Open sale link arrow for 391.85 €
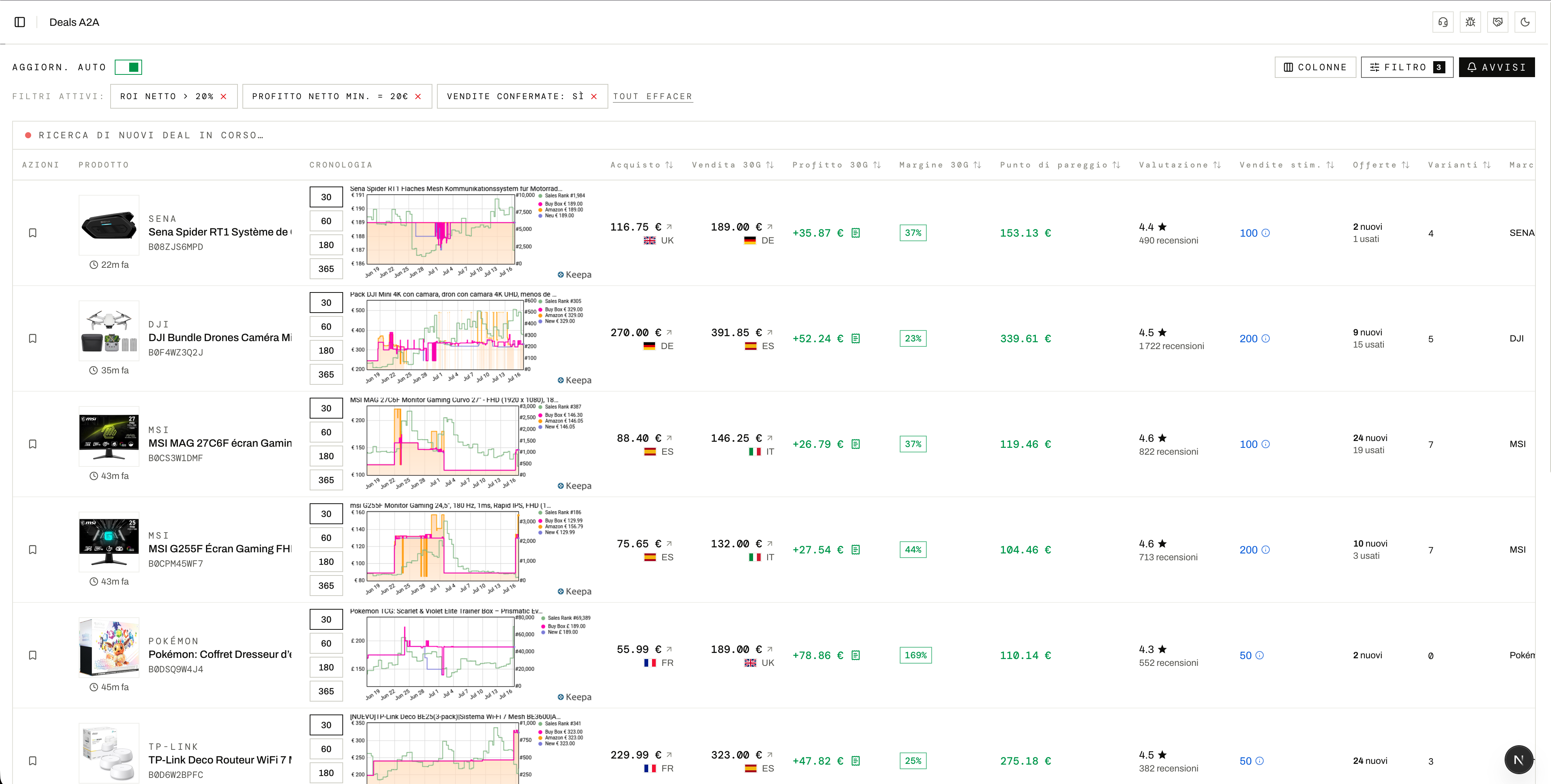The width and height of the screenshot is (1551, 784). click(769, 332)
